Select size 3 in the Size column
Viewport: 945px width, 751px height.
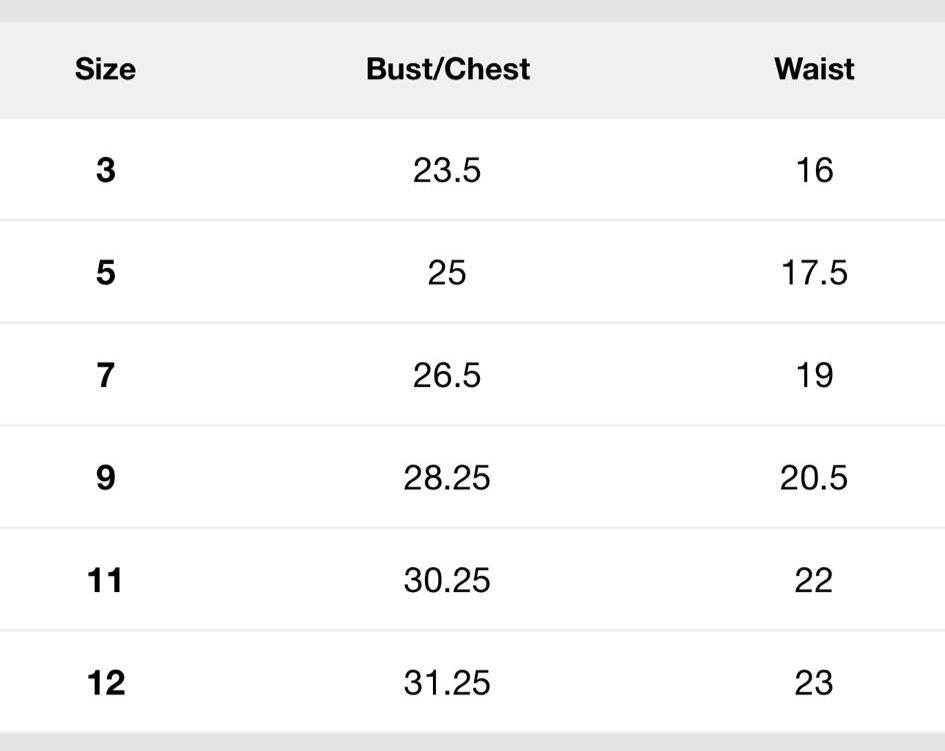tap(106, 170)
